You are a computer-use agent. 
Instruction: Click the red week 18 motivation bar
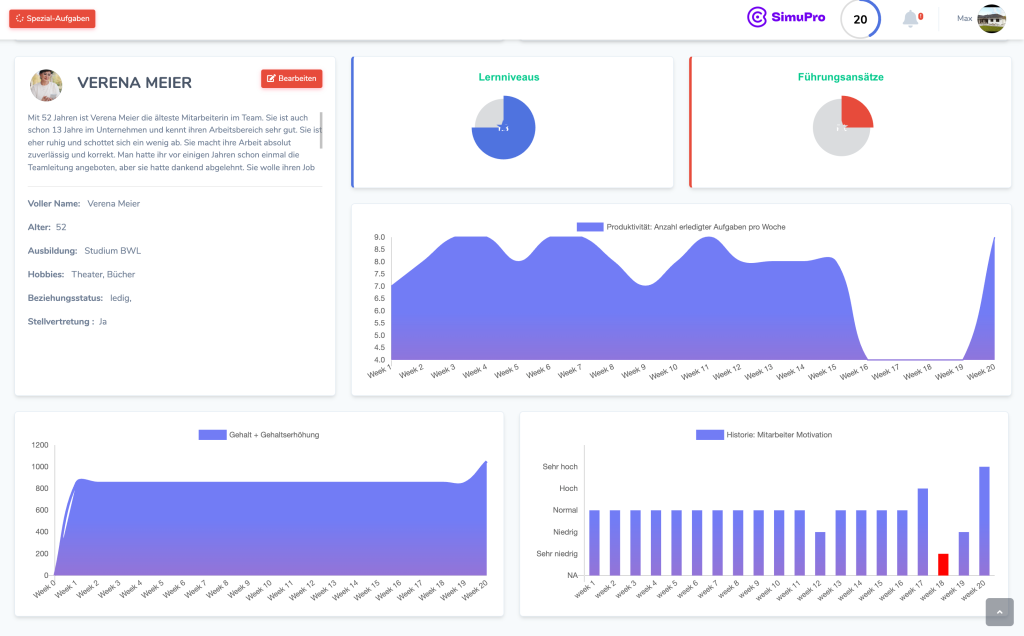click(943, 564)
